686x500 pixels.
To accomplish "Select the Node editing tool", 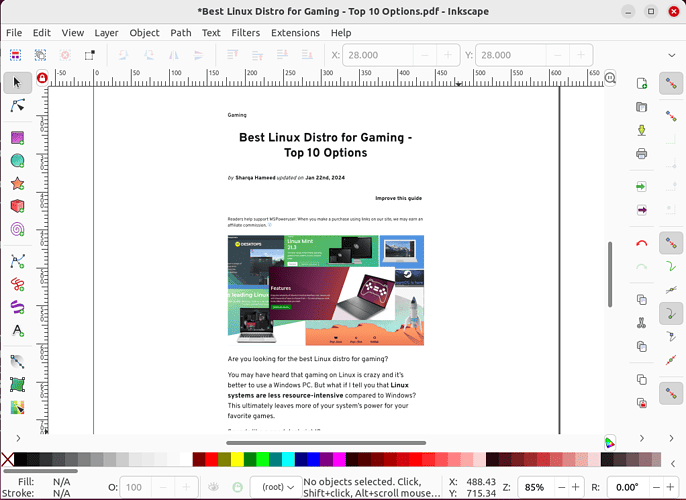I will 17,106.
